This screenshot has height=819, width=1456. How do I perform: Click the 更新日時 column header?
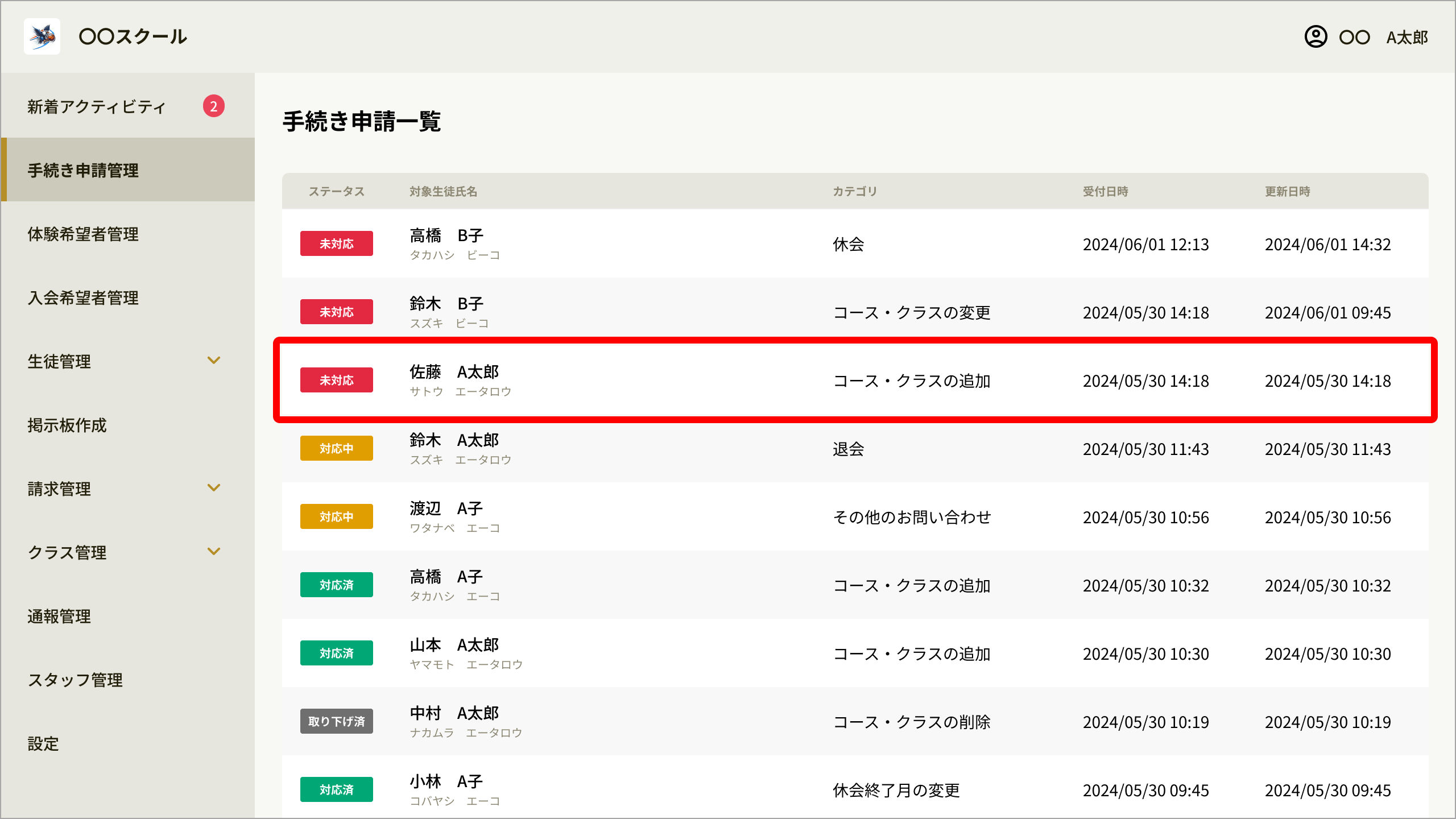[1288, 192]
